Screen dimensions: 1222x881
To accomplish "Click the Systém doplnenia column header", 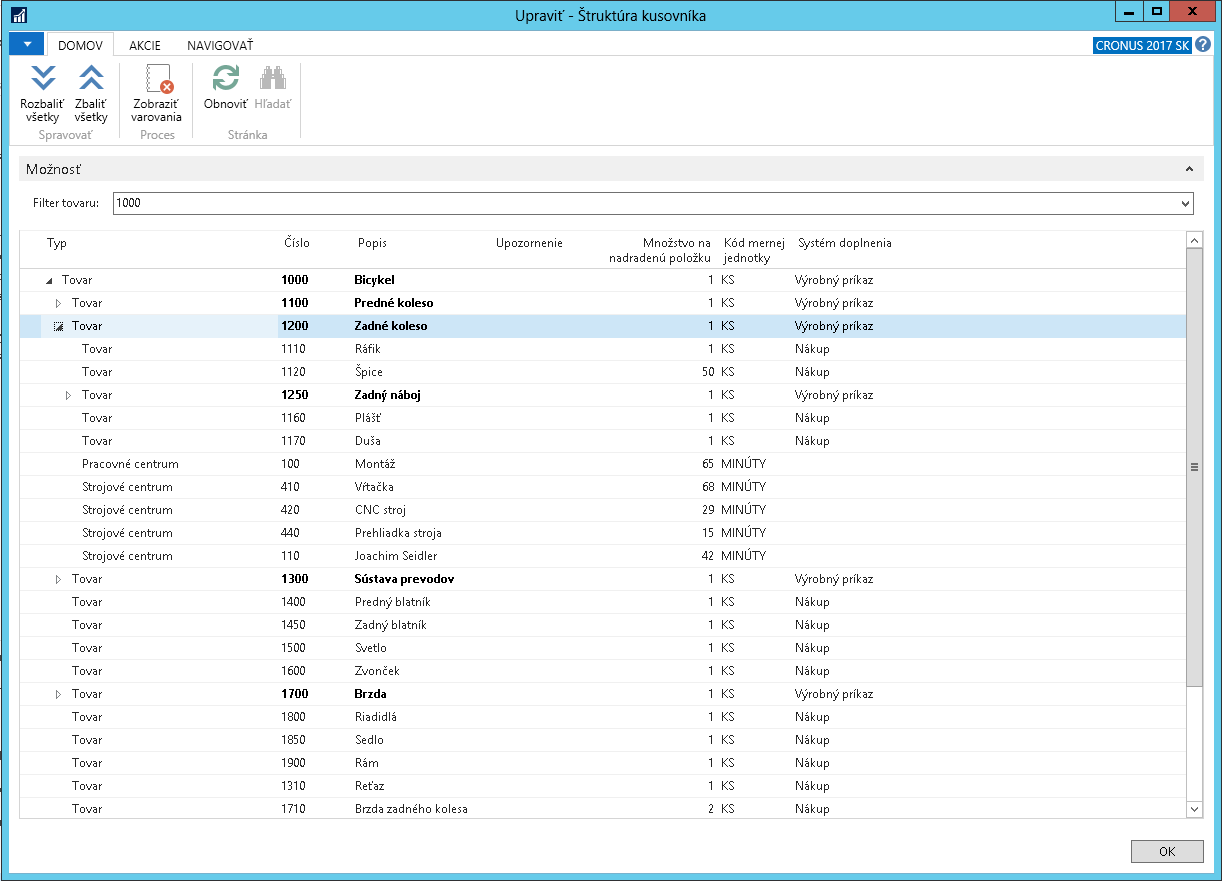I will pyautogui.click(x=844, y=243).
